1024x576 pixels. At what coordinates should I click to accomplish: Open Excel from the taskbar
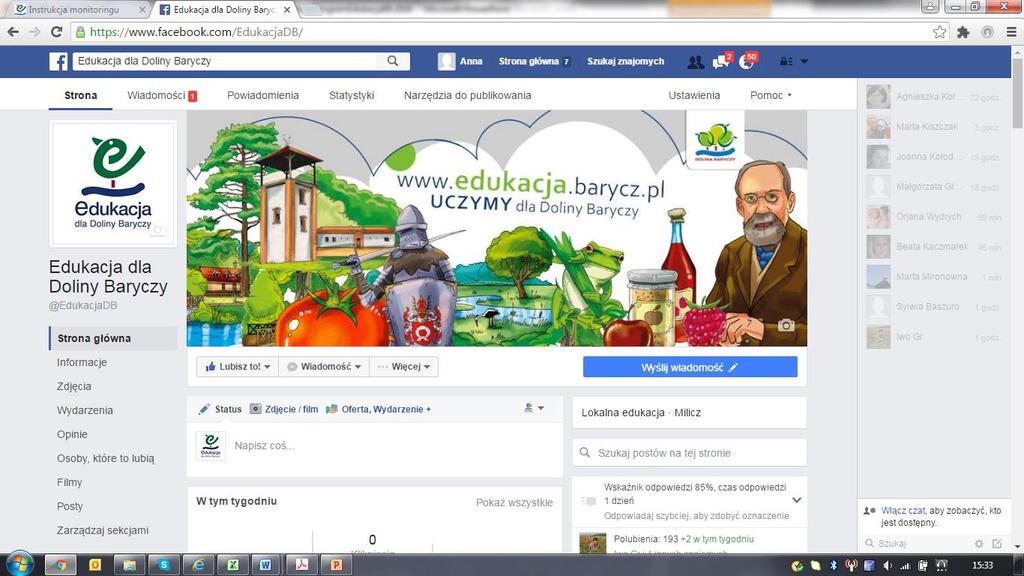pyautogui.click(x=232, y=565)
